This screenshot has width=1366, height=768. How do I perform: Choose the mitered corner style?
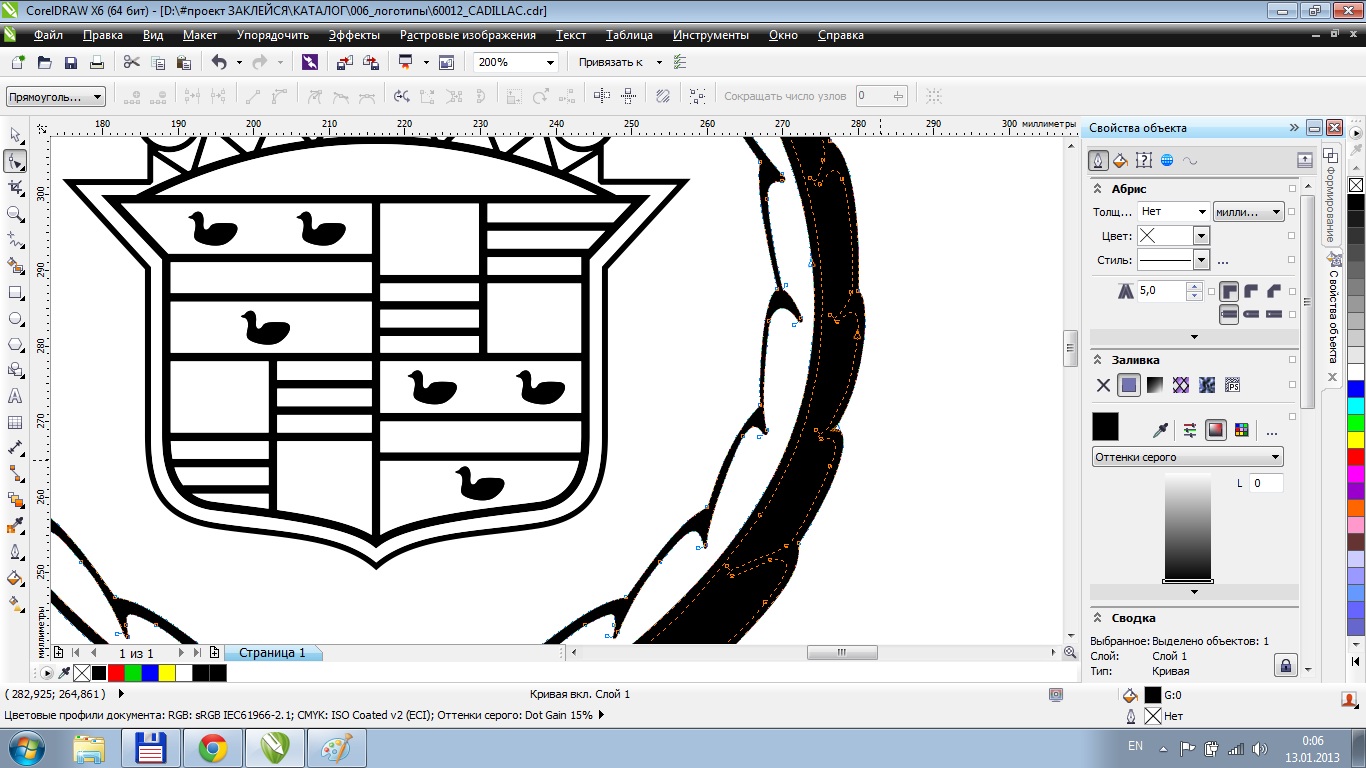1229,291
